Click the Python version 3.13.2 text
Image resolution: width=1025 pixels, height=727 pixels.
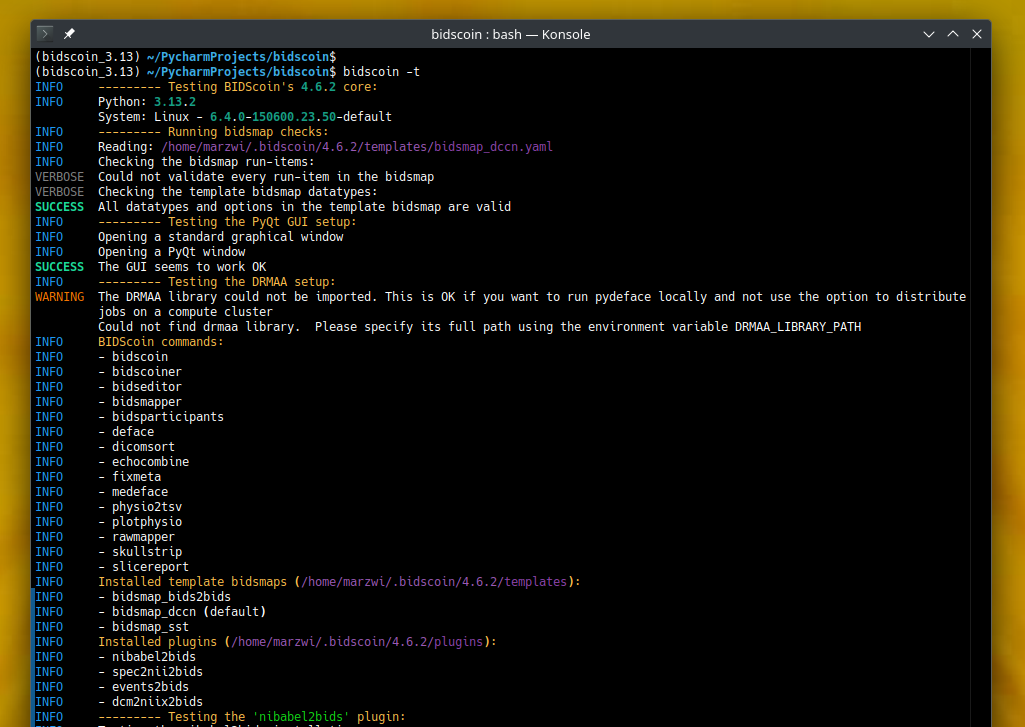click(175, 101)
